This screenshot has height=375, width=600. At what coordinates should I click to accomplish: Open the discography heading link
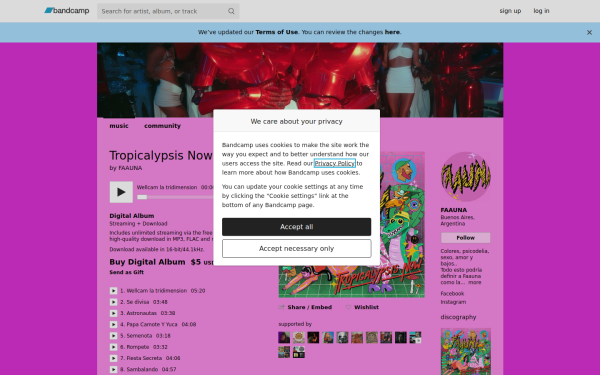pyautogui.click(x=458, y=317)
